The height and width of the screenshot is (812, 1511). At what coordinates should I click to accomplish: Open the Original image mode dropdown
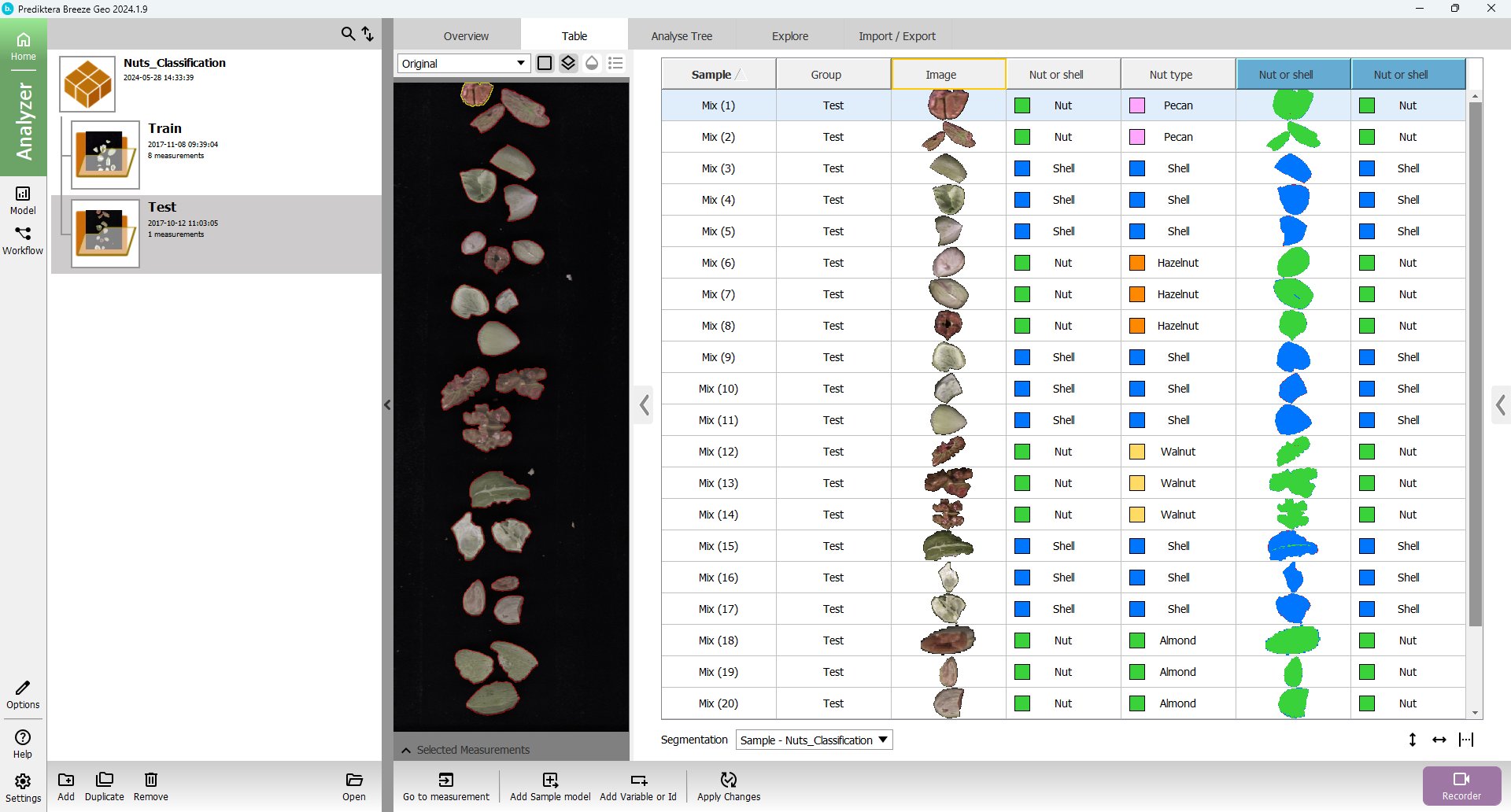point(464,64)
